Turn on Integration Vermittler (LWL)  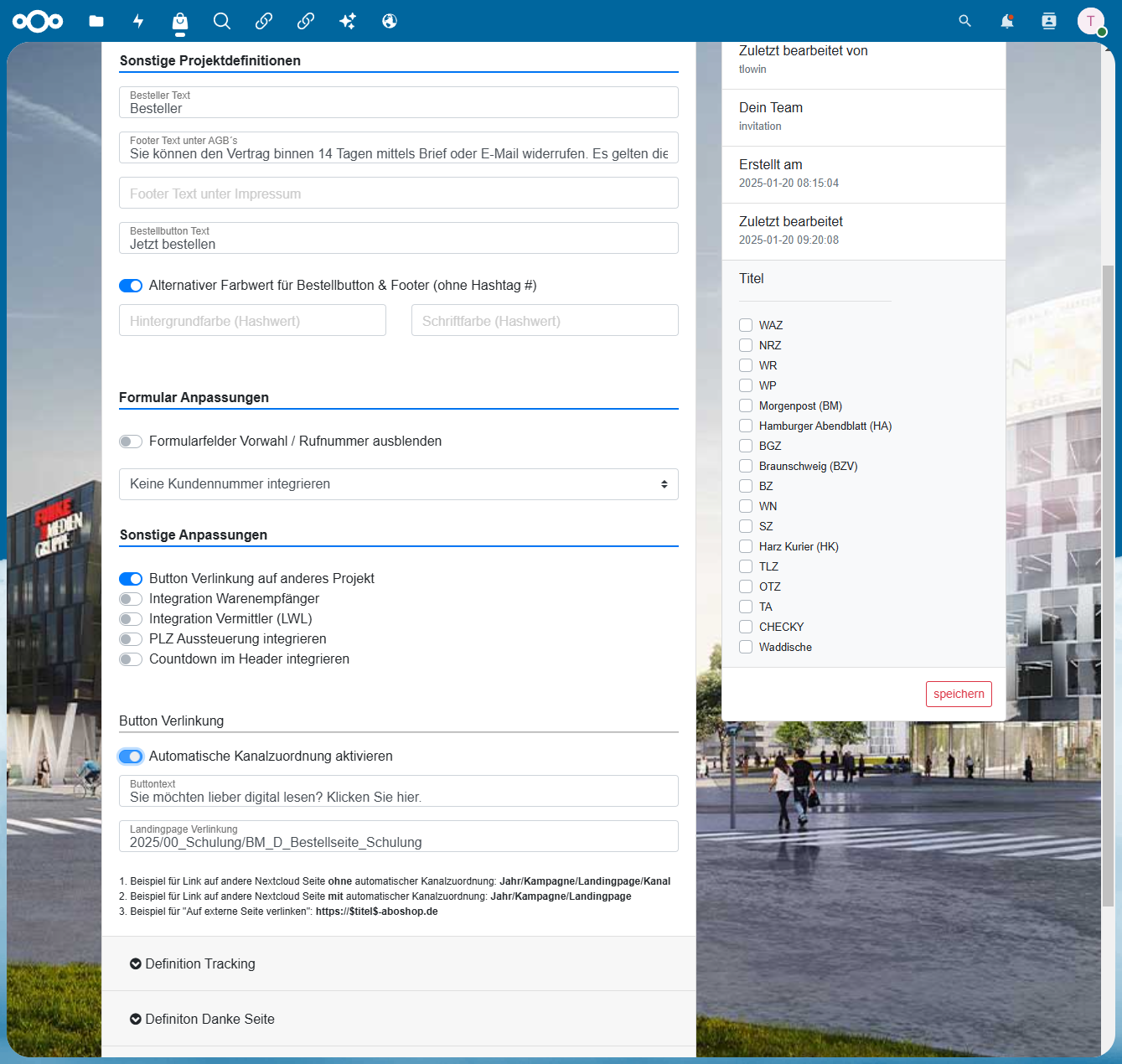131,619
